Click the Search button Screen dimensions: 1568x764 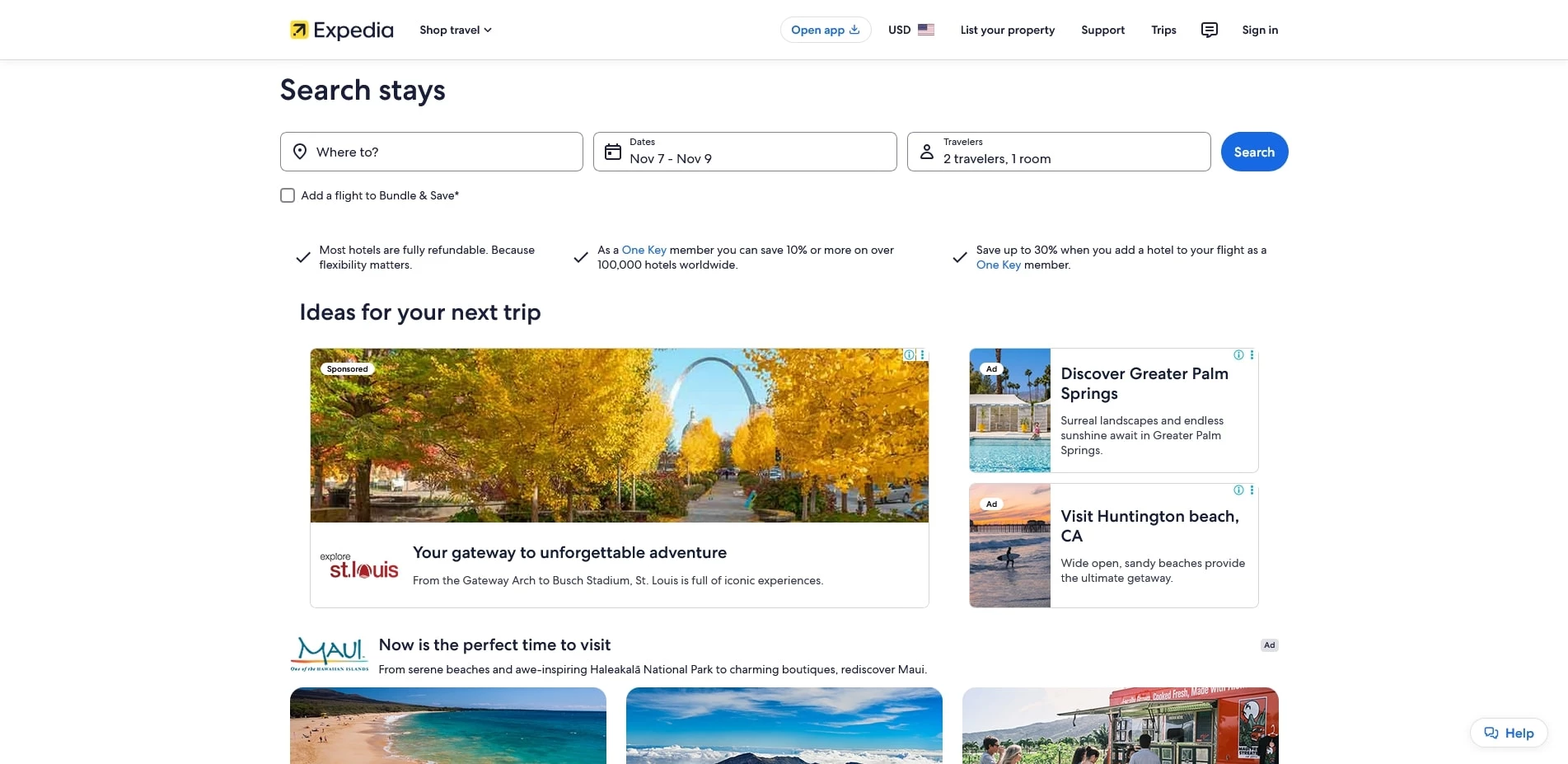[x=1254, y=152]
